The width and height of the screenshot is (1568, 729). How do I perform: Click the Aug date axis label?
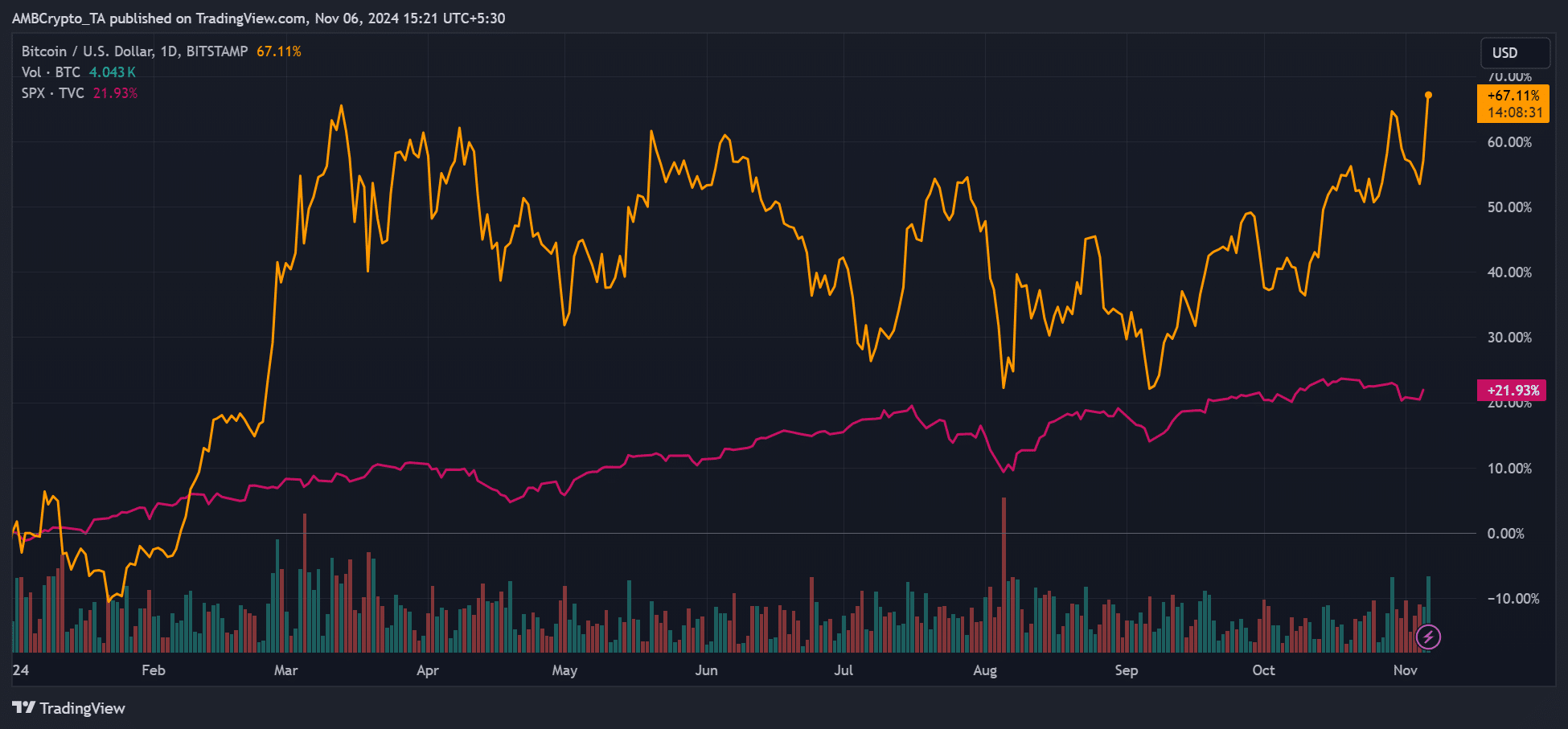985,670
